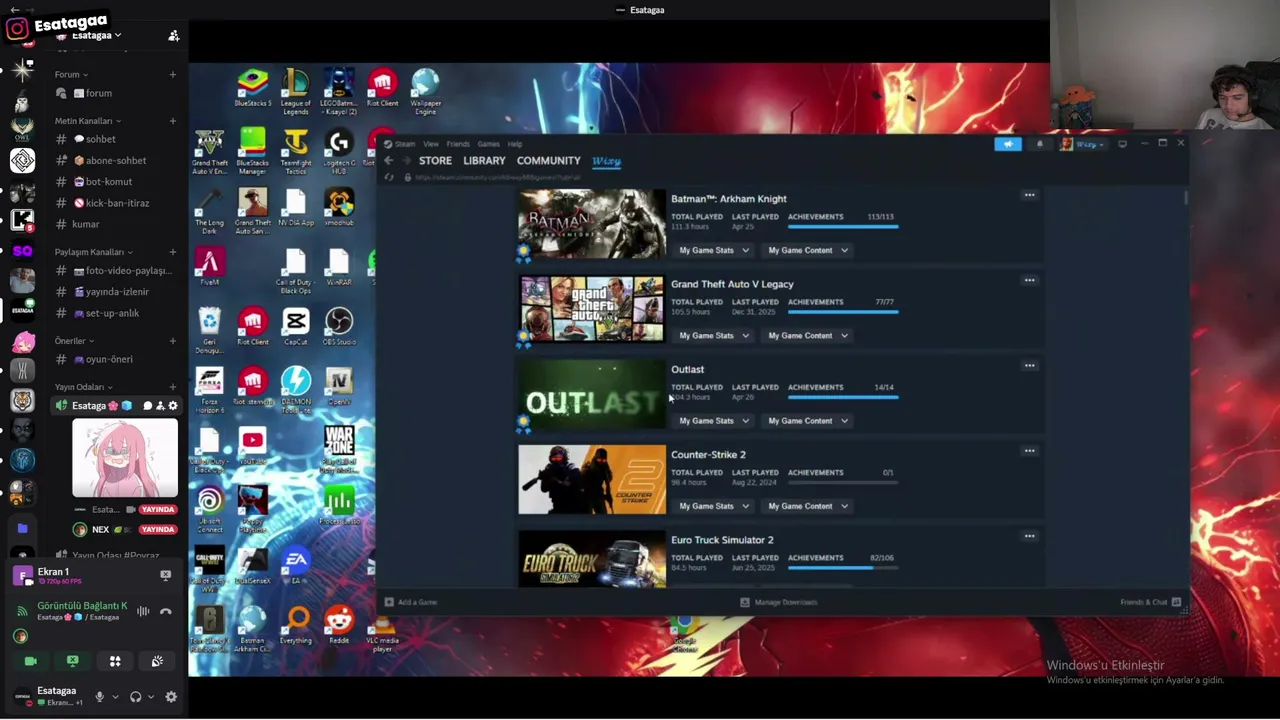Image resolution: width=1280 pixels, height=720 pixels.
Task: Open the pink anime avatar server
Action: (x=22, y=341)
